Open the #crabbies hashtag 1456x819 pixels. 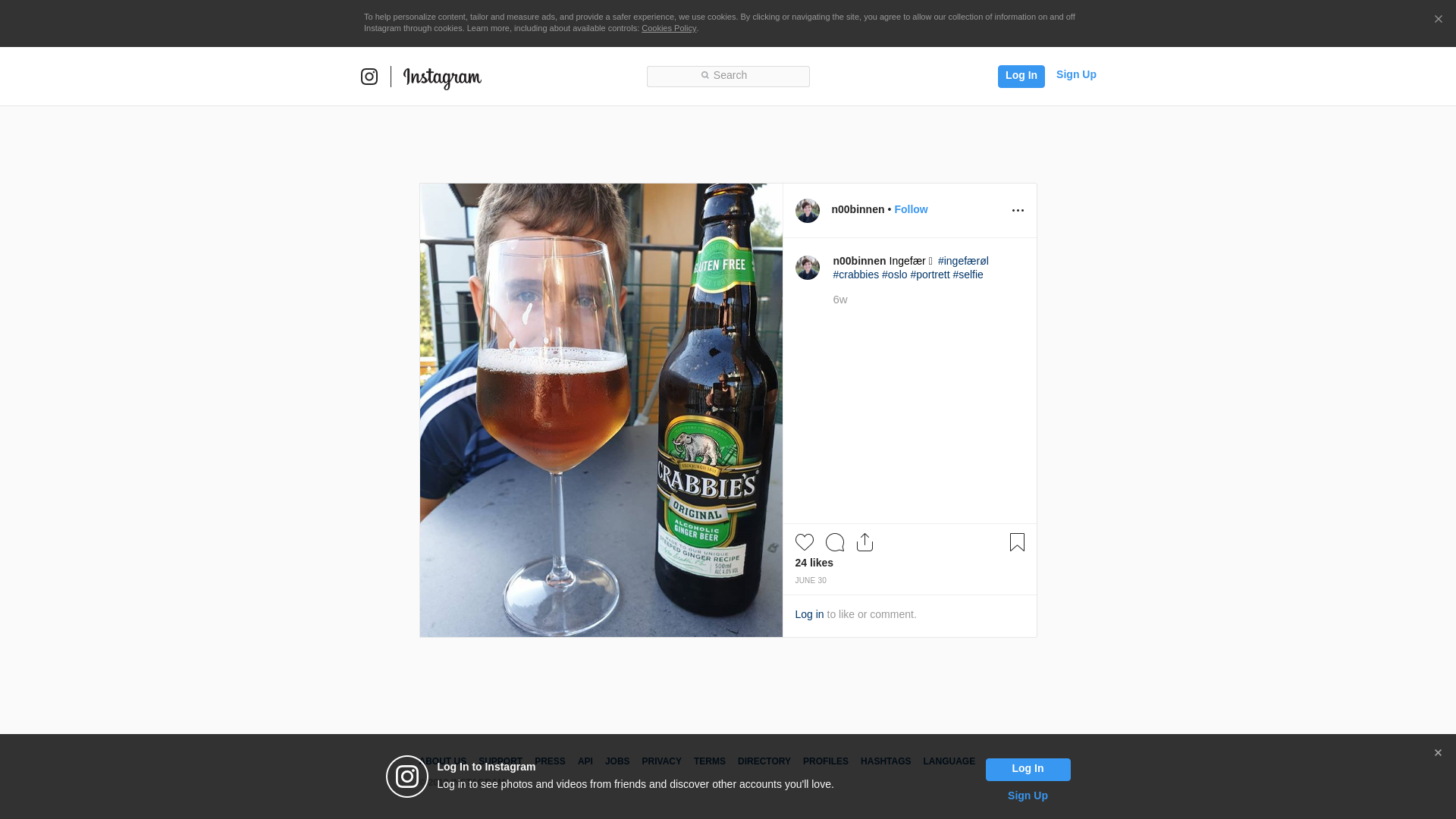(855, 275)
